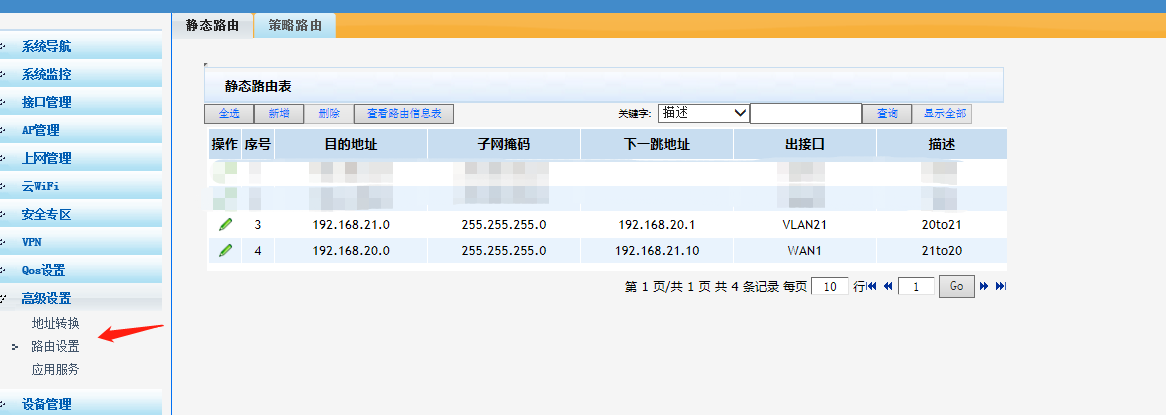Go to previous page arrow icon
The image size is (1166, 415).
click(x=887, y=286)
